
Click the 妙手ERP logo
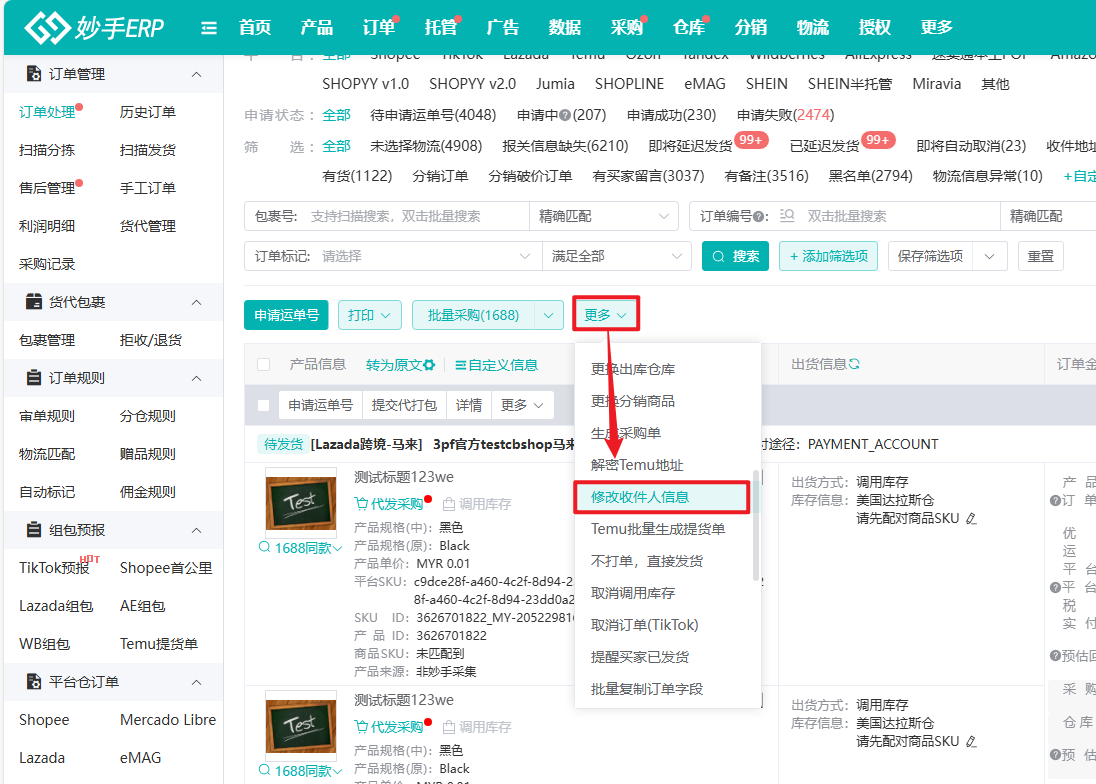click(94, 27)
